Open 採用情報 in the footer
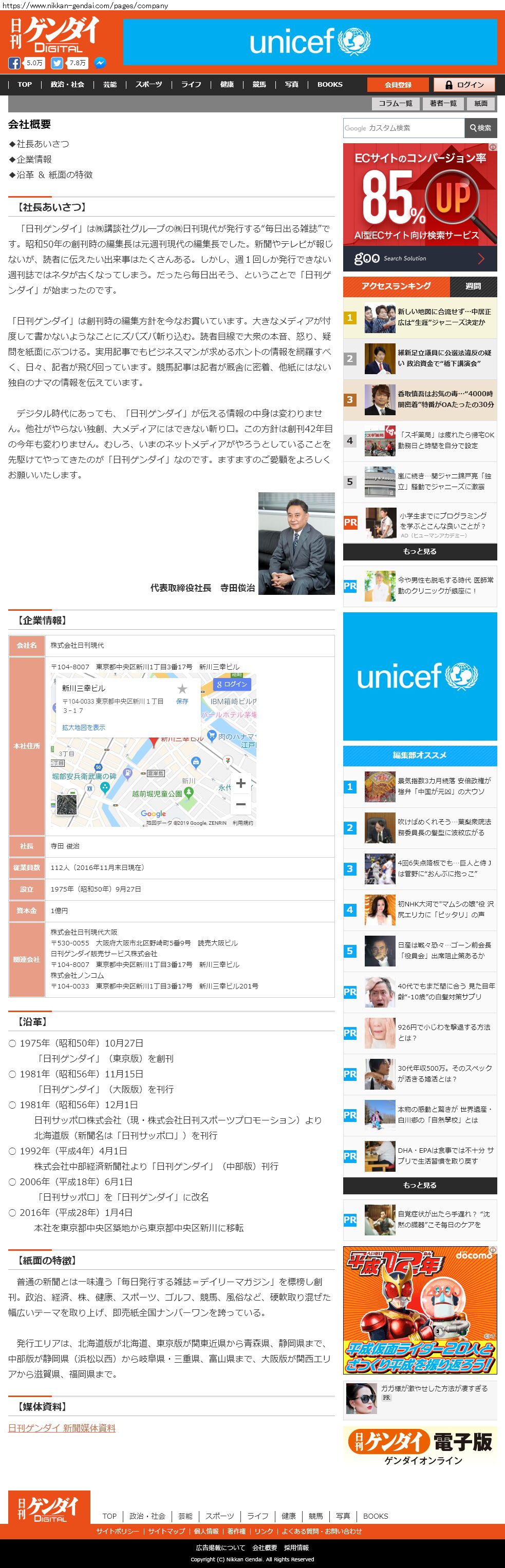 (296, 1547)
